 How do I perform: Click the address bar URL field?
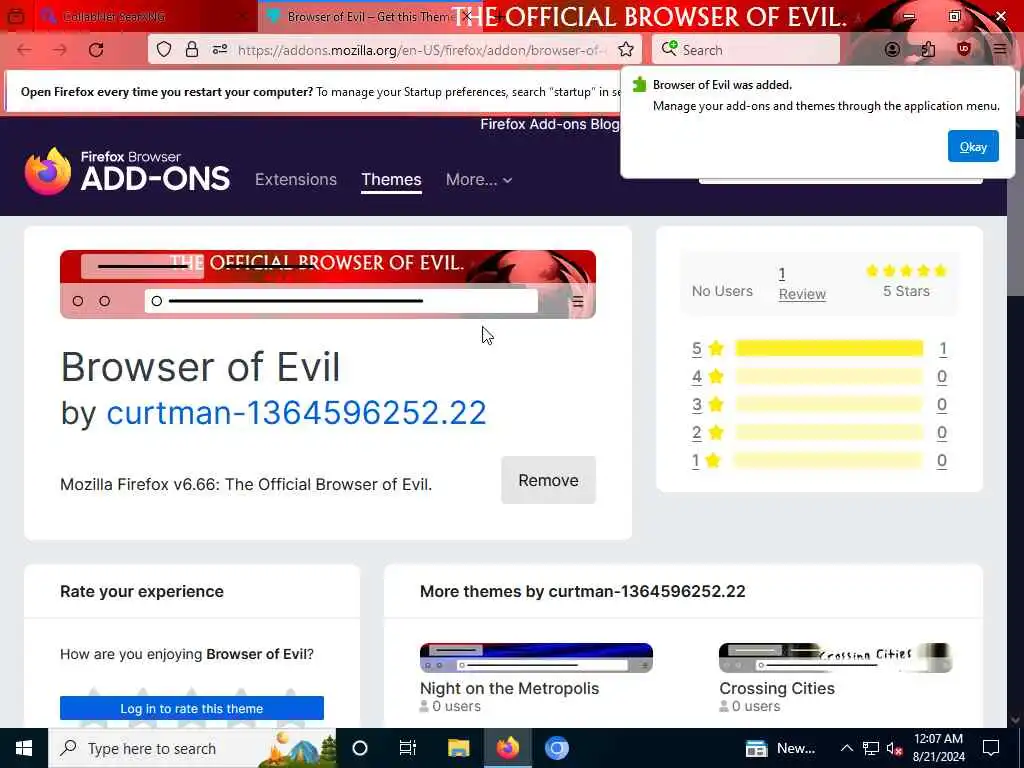[x=421, y=50]
